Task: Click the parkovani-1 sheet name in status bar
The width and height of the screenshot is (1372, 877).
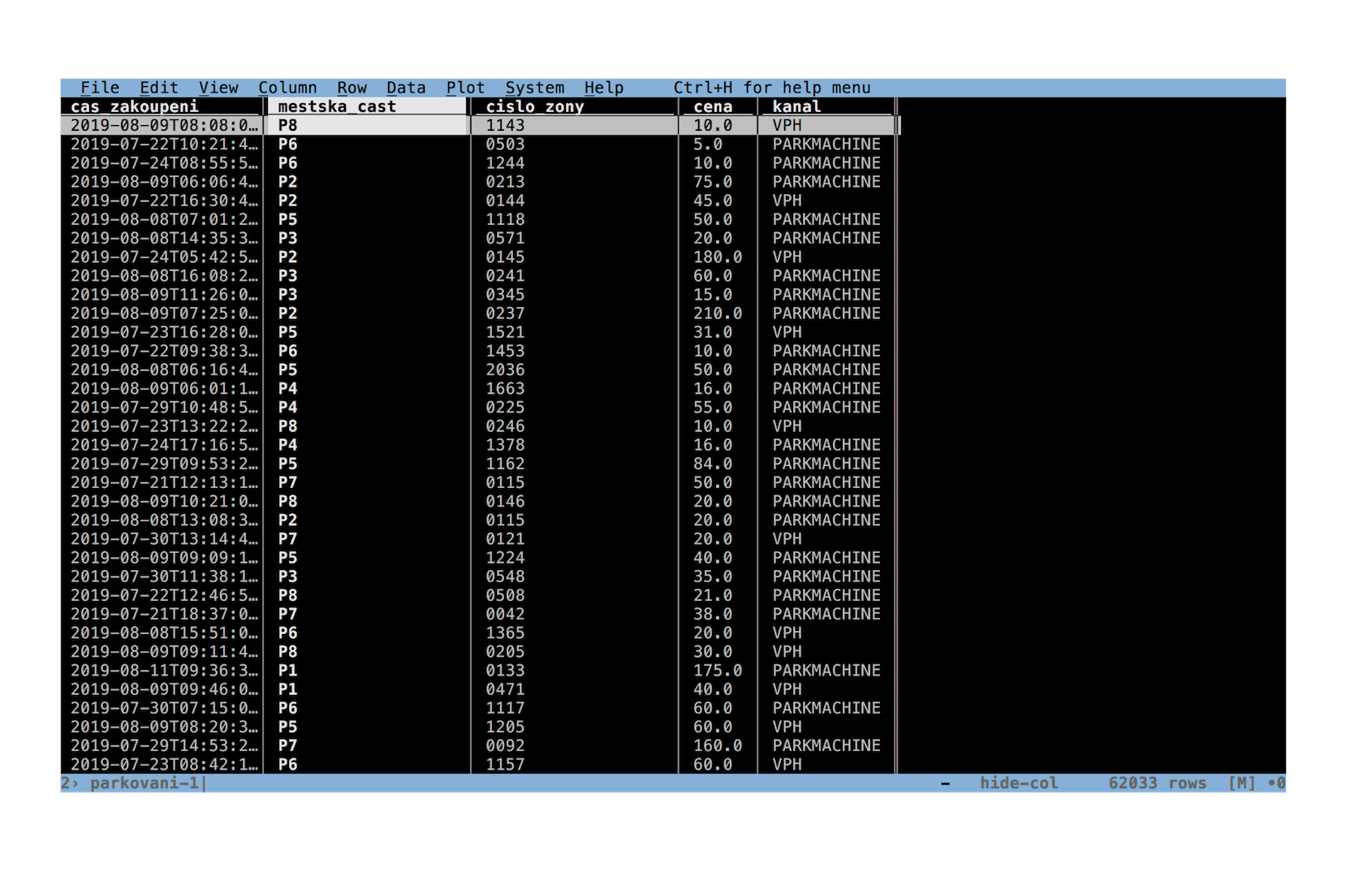Action: coord(145,784)
